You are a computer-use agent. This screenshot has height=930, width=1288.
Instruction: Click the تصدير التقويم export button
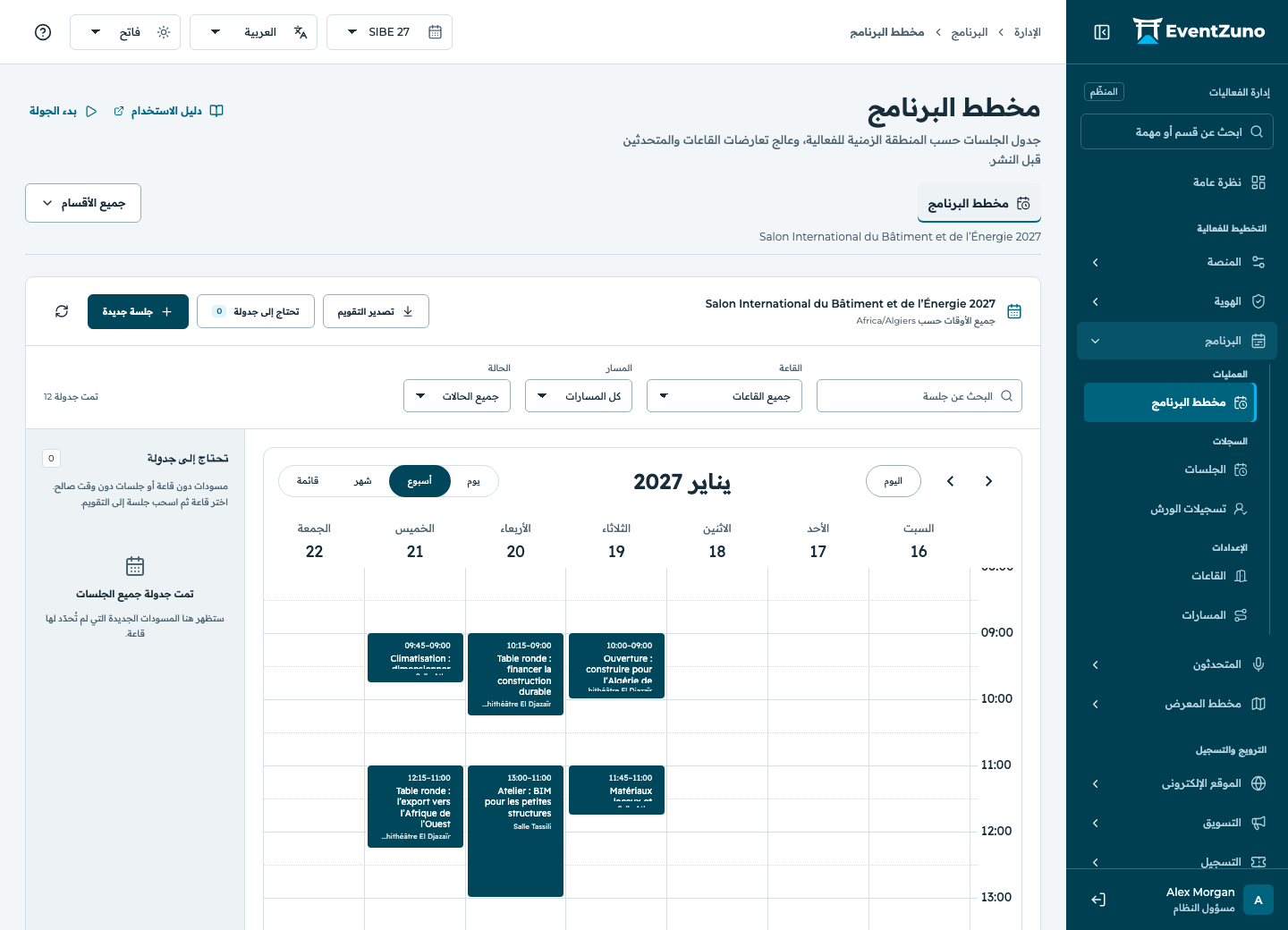click(376, 311)
